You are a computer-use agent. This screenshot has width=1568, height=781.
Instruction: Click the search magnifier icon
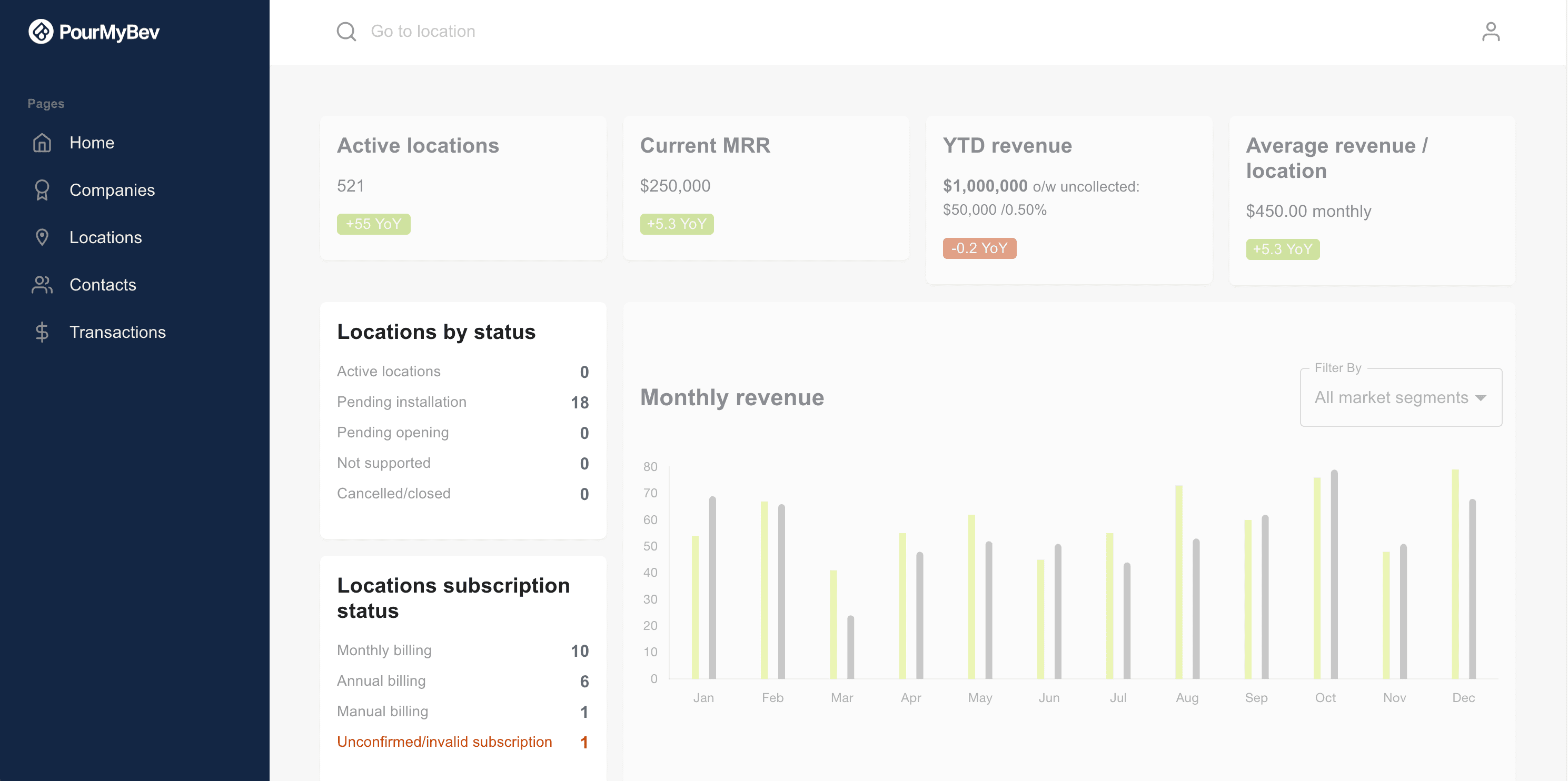(x=346, y=32)
